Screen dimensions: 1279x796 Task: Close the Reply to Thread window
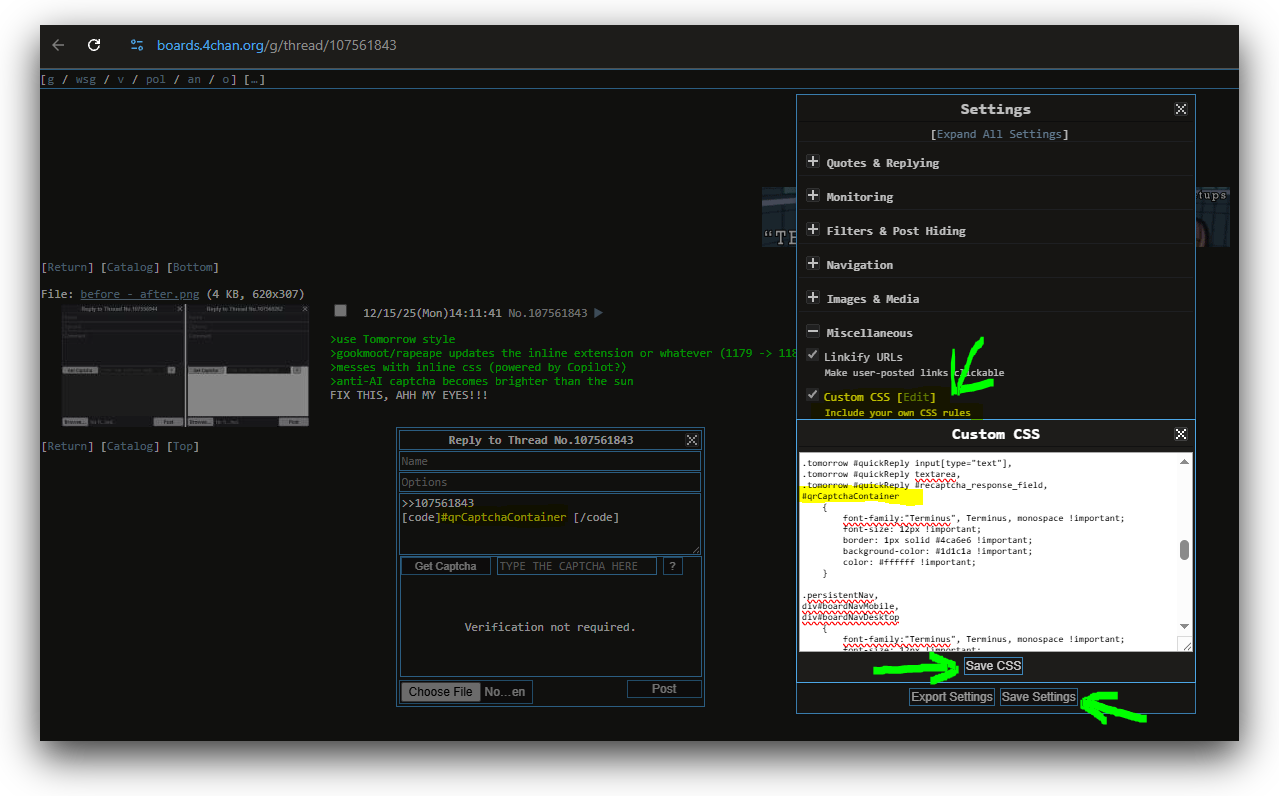tap(691, 440)
